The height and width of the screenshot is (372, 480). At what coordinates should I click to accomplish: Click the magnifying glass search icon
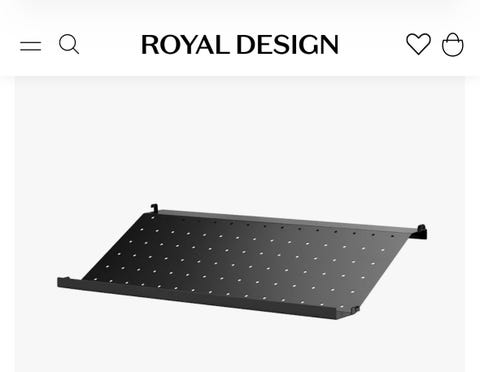[x=69, y=44]
